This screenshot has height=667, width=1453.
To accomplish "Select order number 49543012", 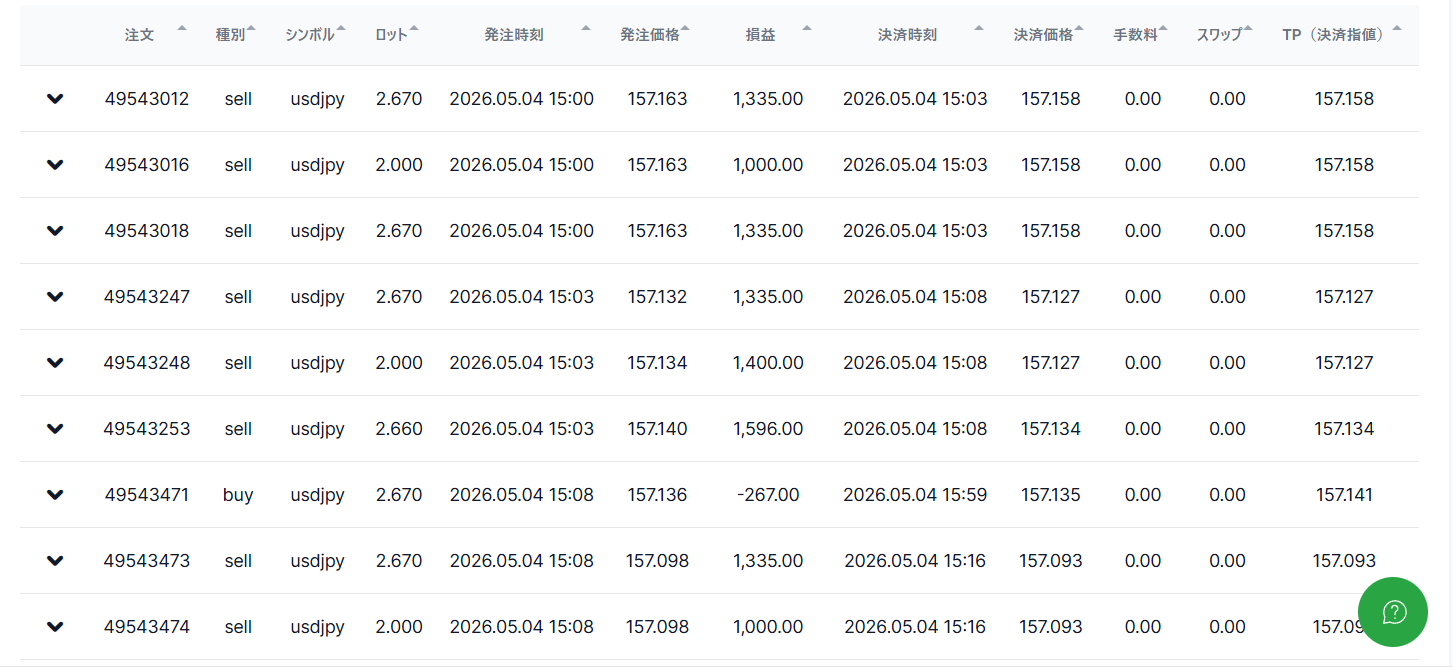I will click(x=147, y=99).
